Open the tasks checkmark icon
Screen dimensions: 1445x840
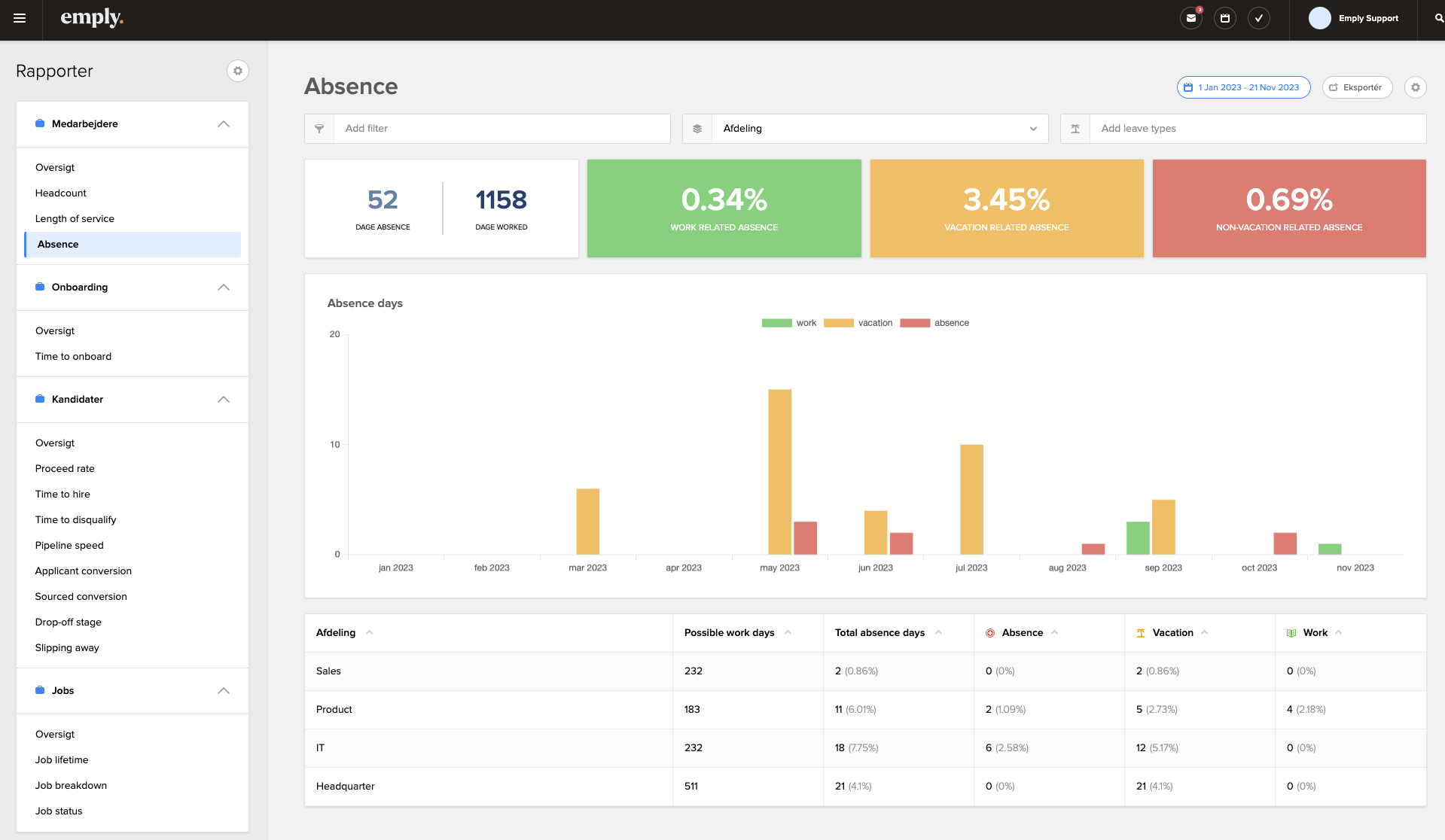click(1258, 19)
